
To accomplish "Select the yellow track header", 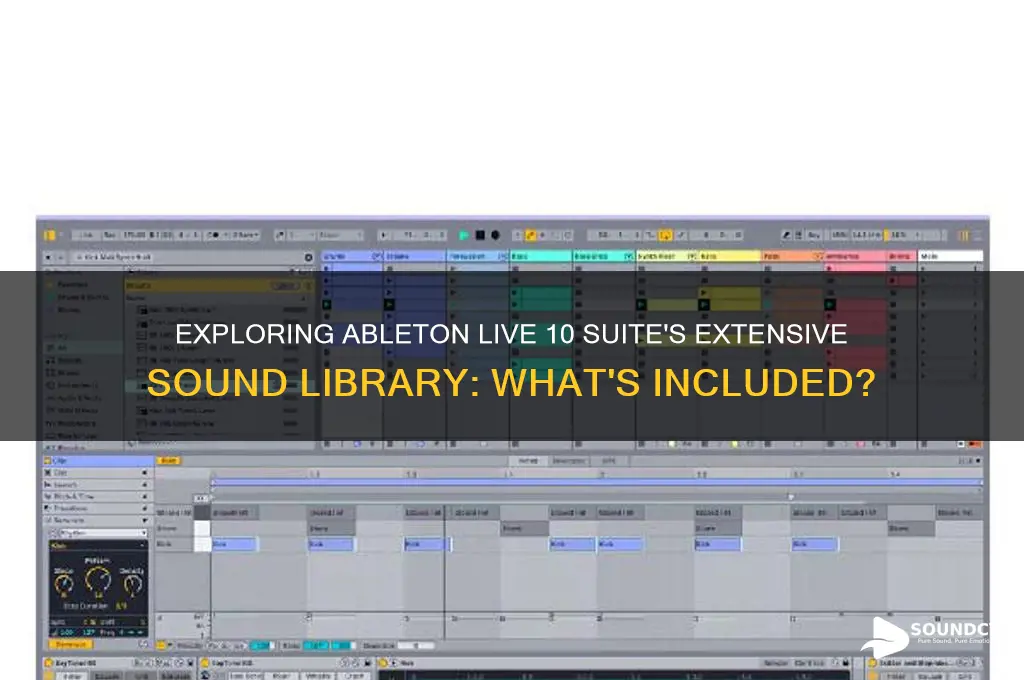I will [729, 256].
